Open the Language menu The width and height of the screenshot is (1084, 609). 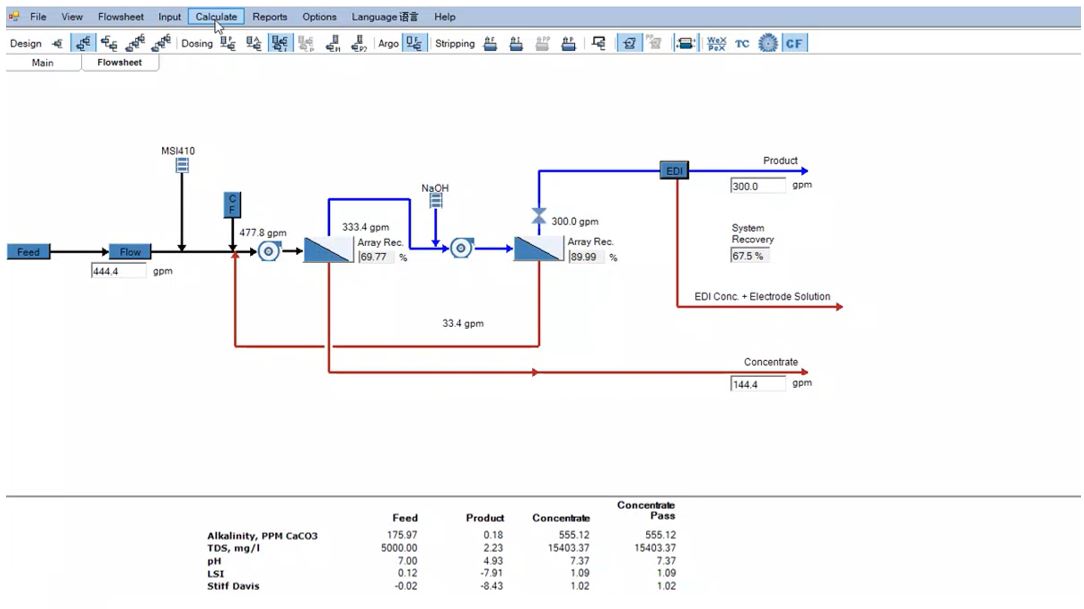pyautogui.click(x=384, y=17)
